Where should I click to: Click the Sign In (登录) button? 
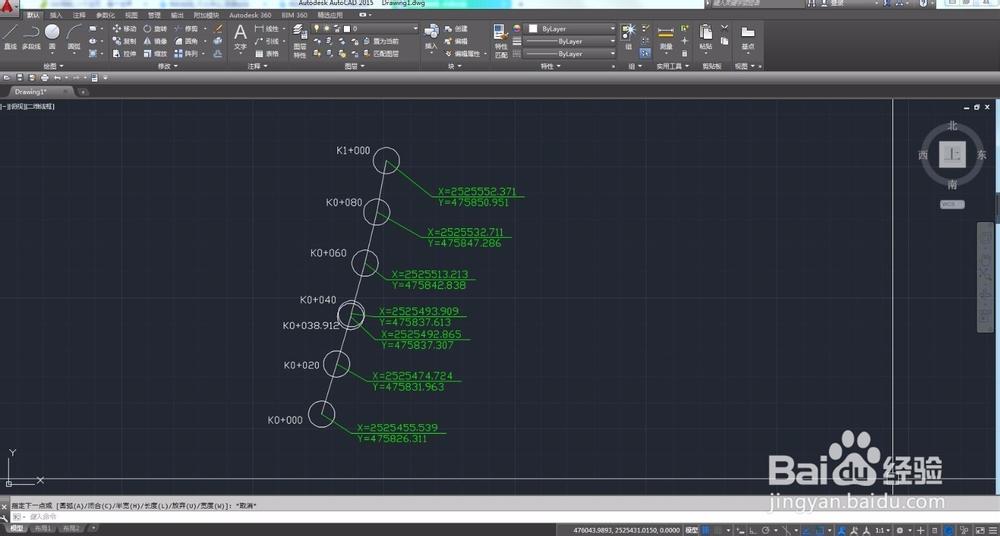pos(832,3)
